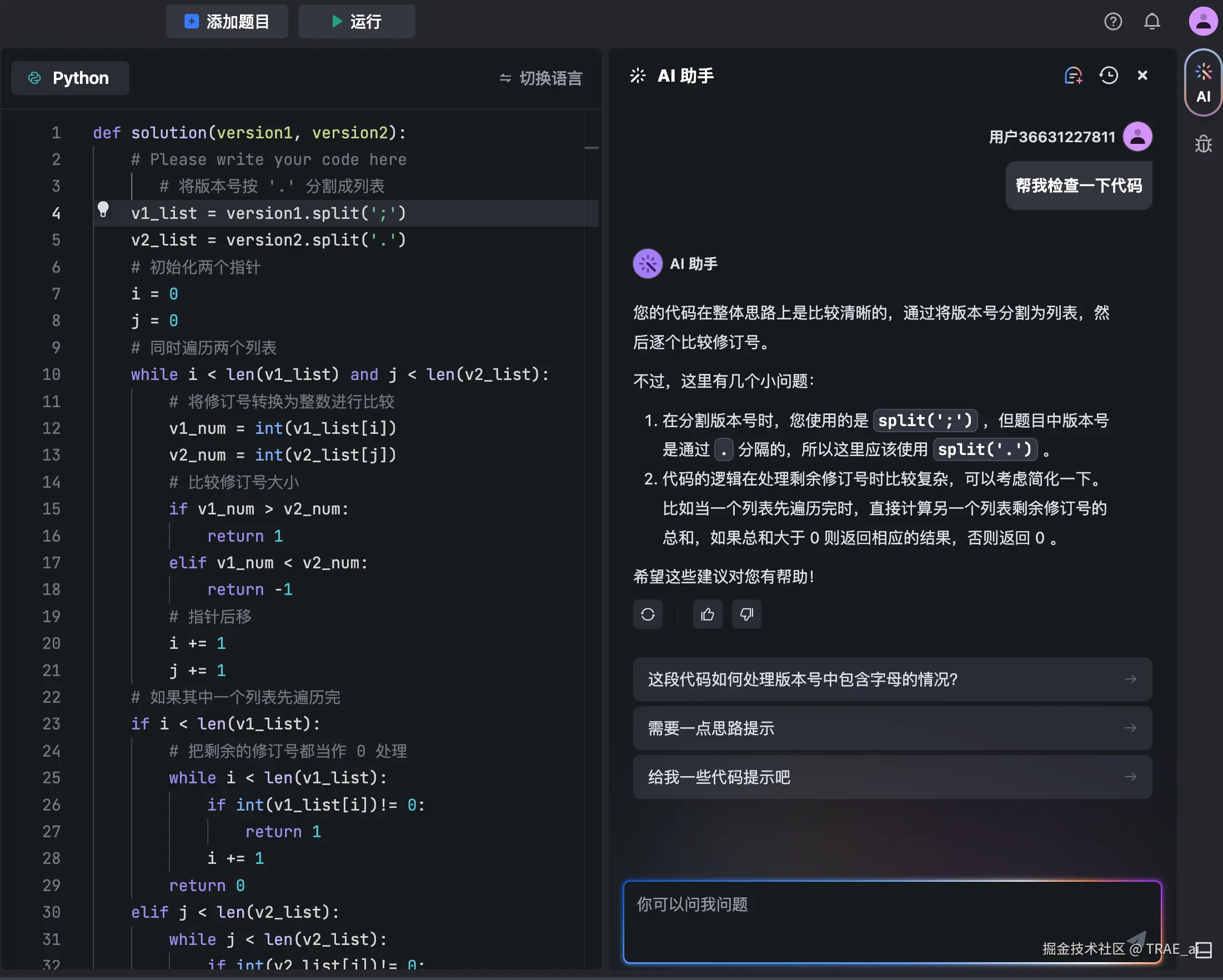This screenshot has height=980, width=1223.
Task: Open the help question mark icon
Action: (1113, 22)
